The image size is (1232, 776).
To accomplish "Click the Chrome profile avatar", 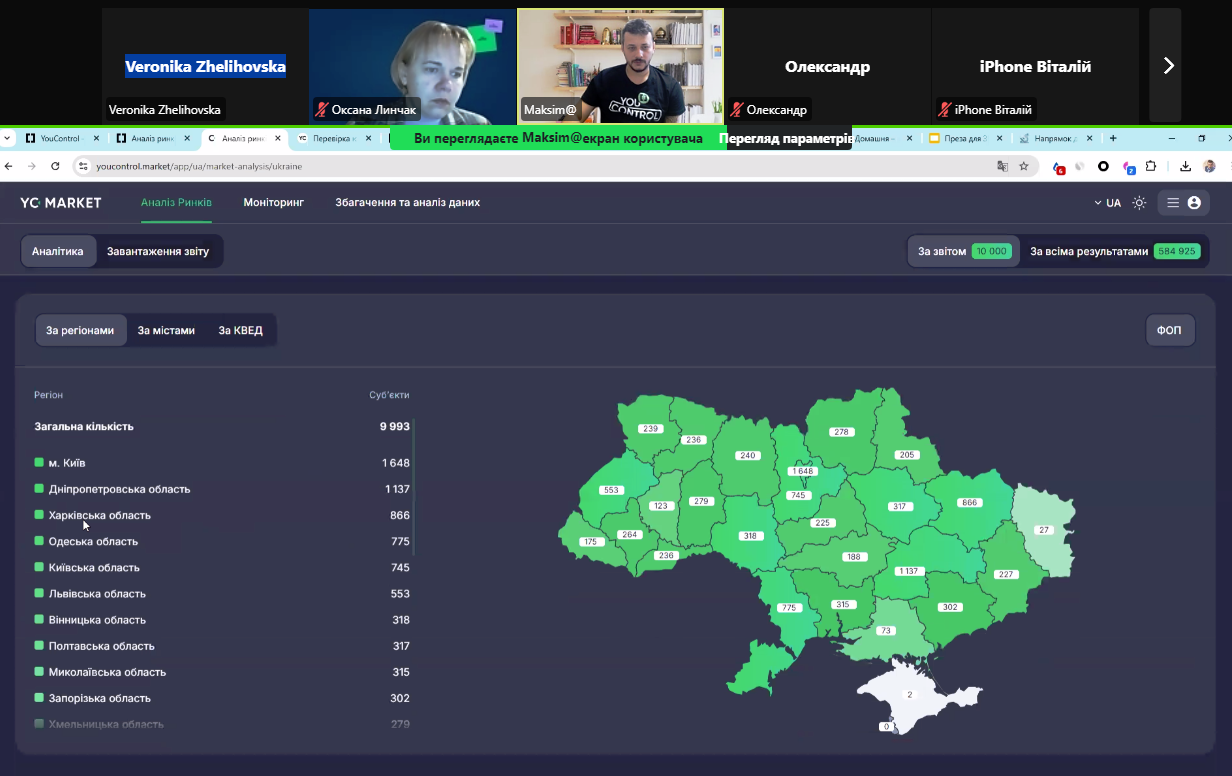I will pyautogui.click(x=1209, y=166).
